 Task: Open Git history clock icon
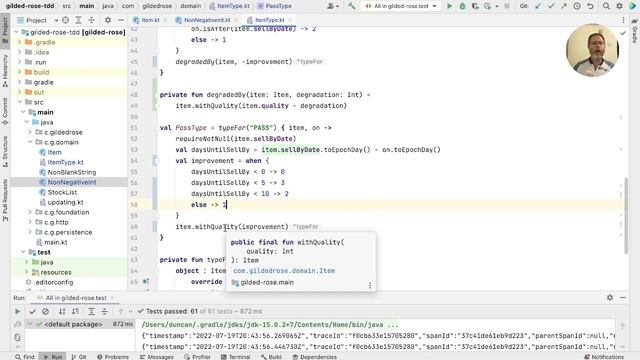tap(577, 6)
